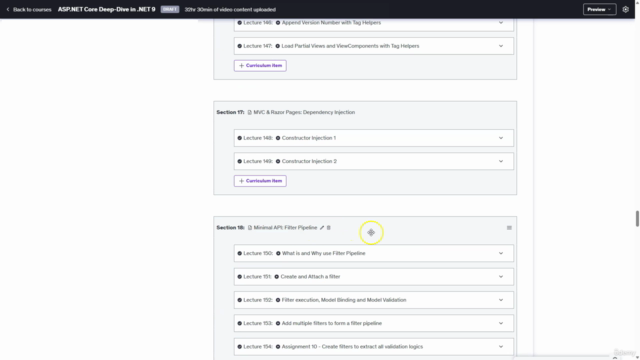Screen dimensions: 640x360
Task: Click the status dot on Lecture 147
Action: point(240,46)
